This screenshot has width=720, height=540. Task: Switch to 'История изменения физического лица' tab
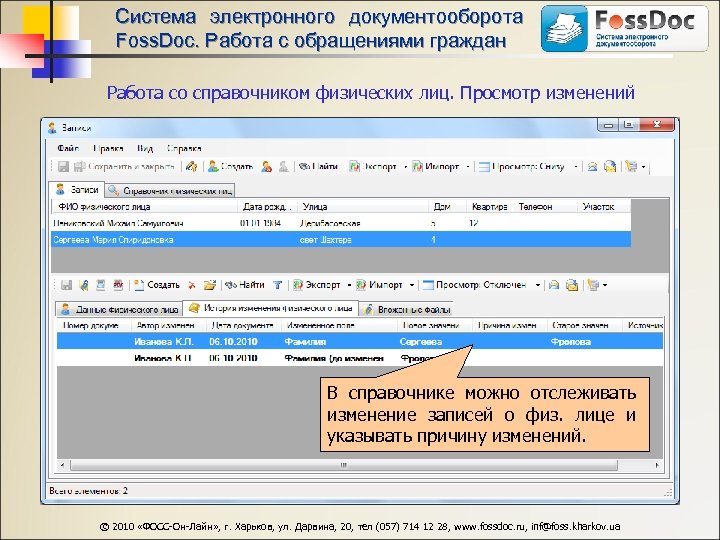point(270,308)
